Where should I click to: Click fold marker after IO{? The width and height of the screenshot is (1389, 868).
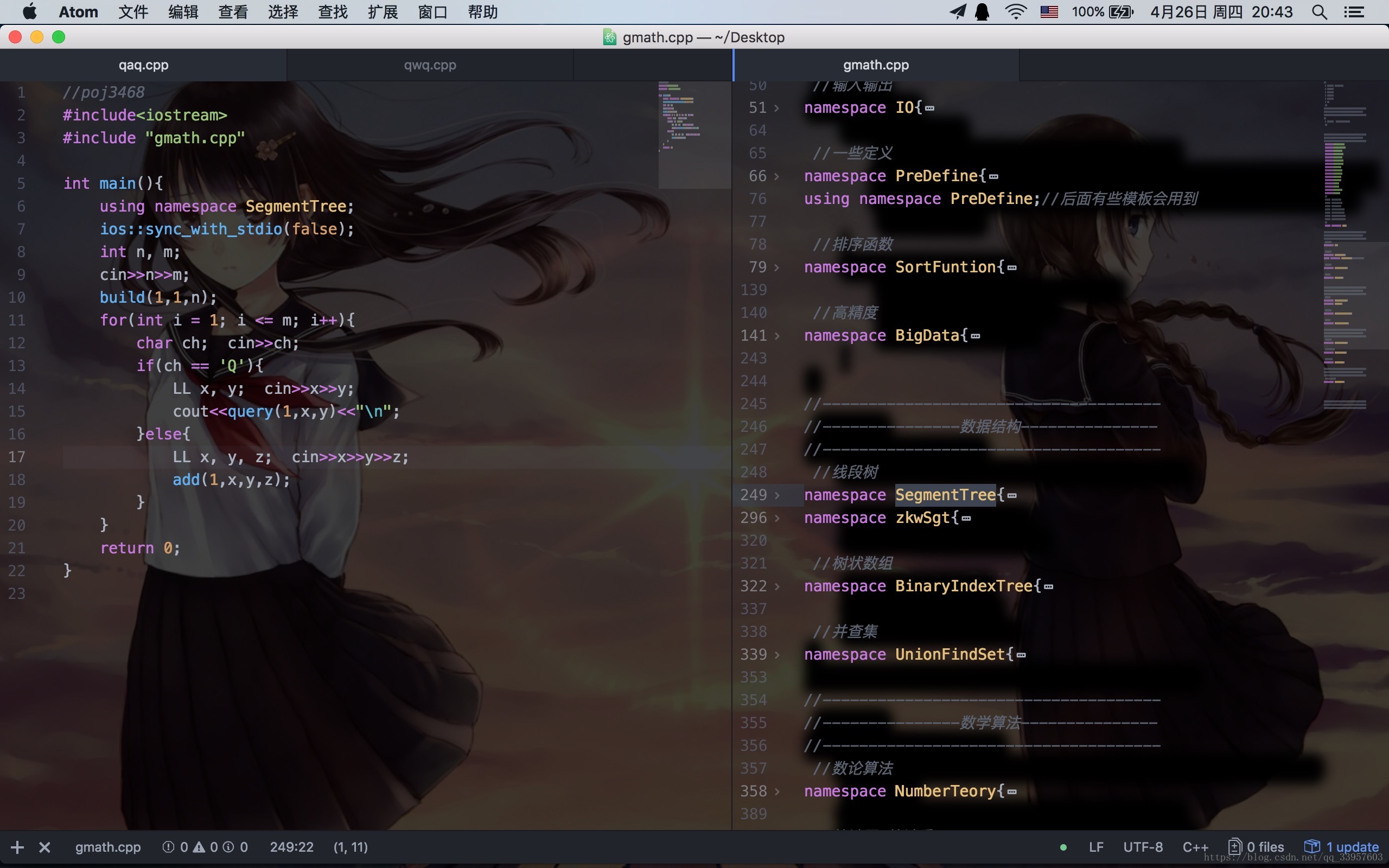(x=930, y=108)
